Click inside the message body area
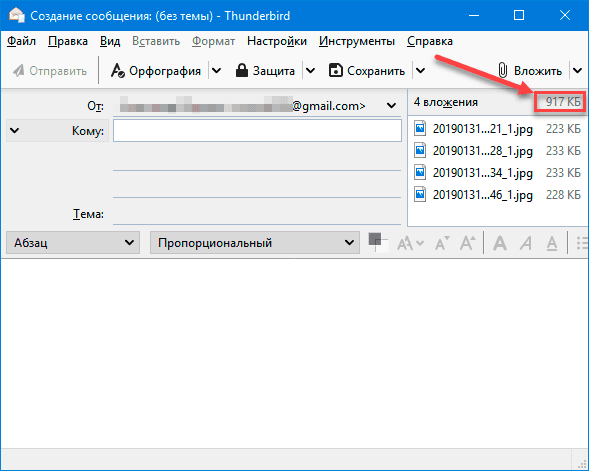This screenshot has height=471, width=589. [x=294, y=353]
